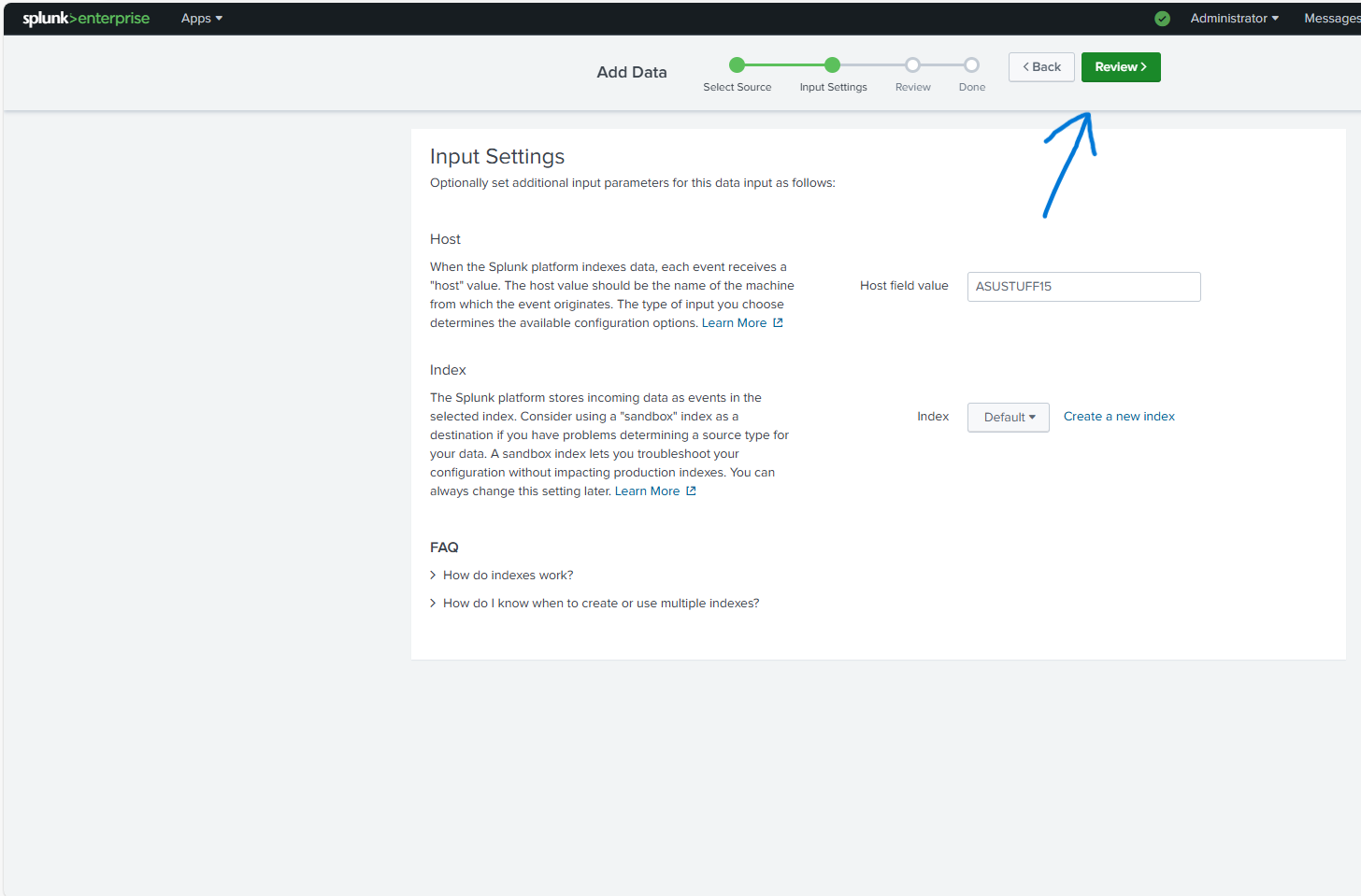Viewport: 1361px width, 896px height.
Task: Click the splunk>enterprise logo
Action: click(85, 18)
